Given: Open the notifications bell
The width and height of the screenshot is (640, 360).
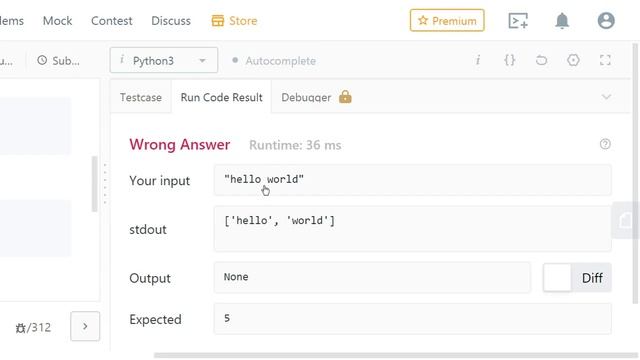Looking at the screenshot, I should click(562, 20).
